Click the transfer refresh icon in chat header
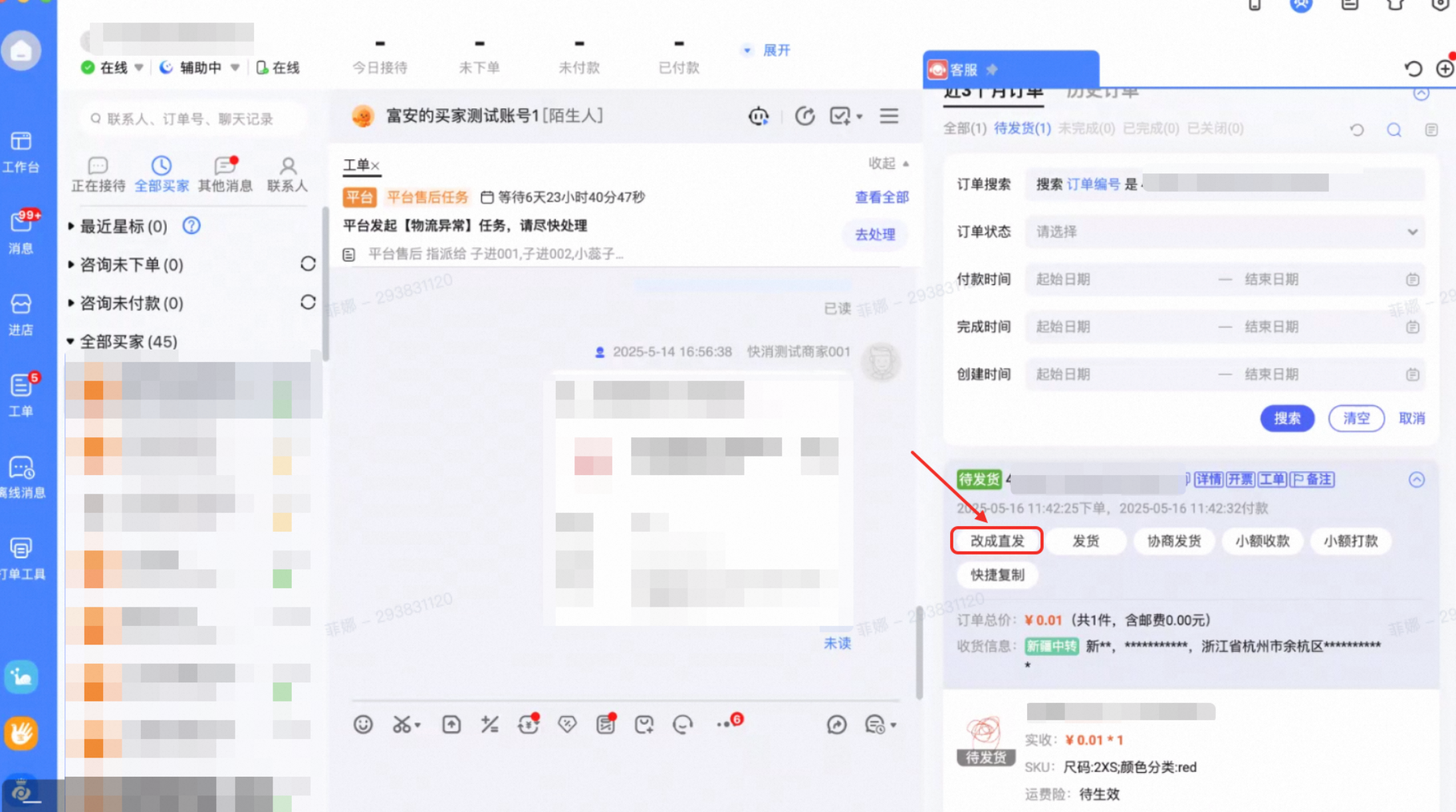 pyautogui.click(x=804, y=116)
